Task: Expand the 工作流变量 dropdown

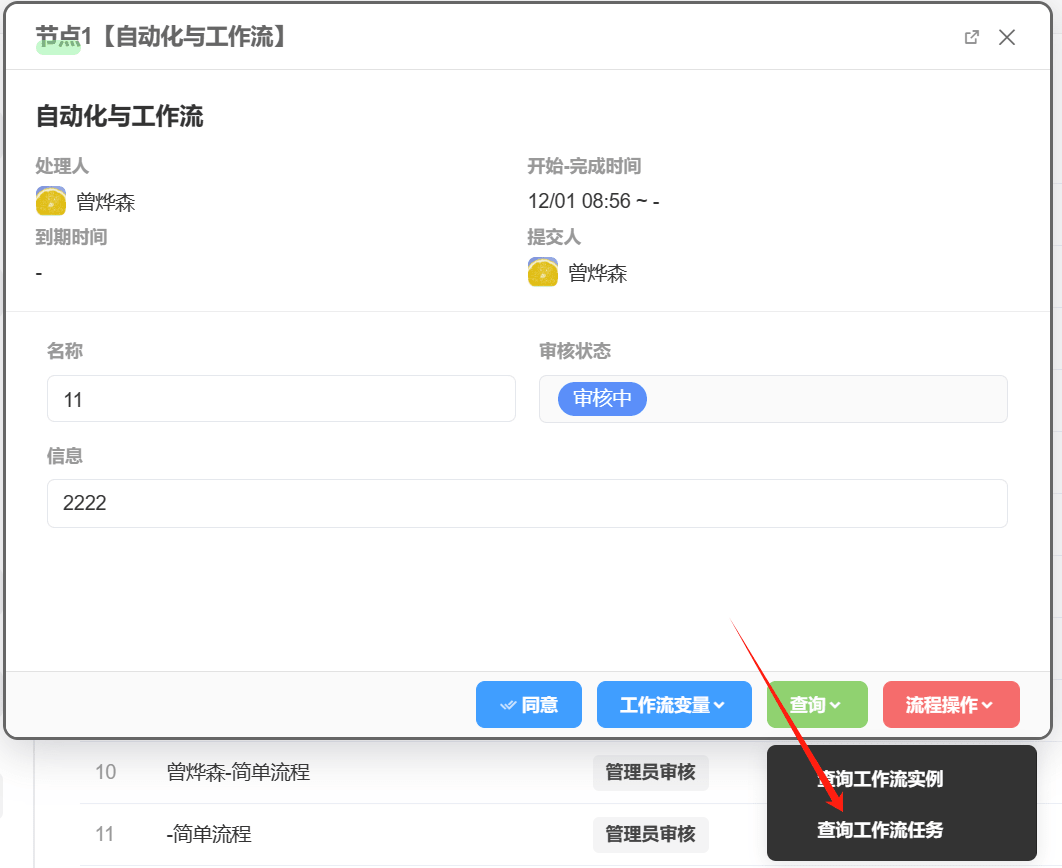Action: coord(673,705)
